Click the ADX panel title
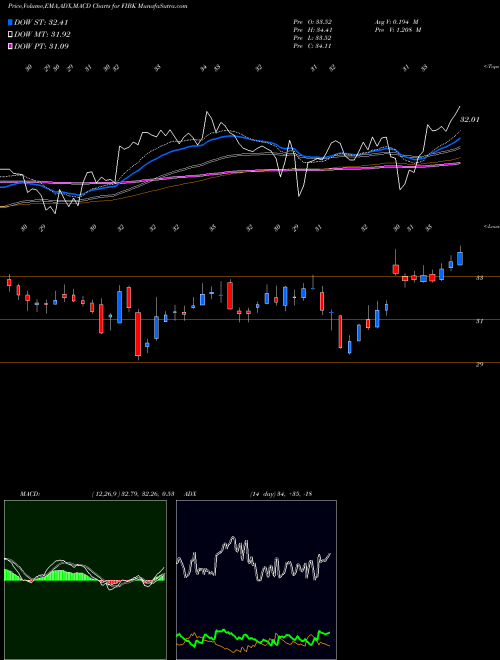The image size is (500, 660). tap(191, 494)
